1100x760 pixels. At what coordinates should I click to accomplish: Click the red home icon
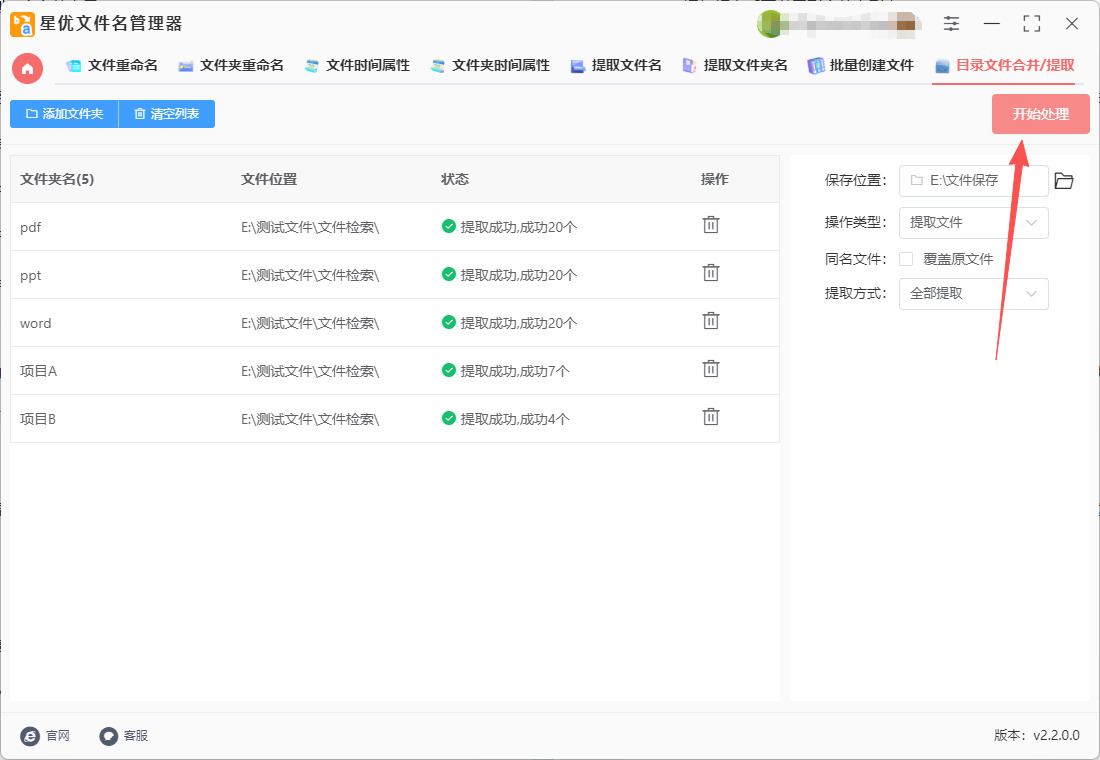click(x=27, y=68)
